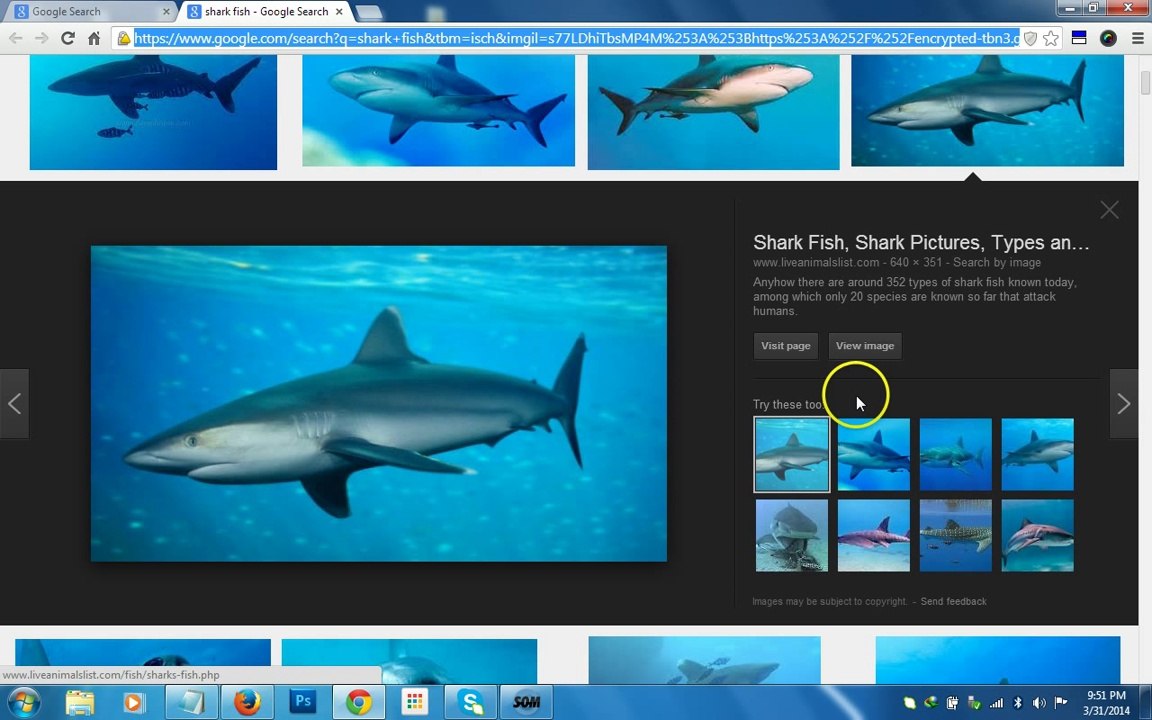Select the last thumbnail in Try these too bottom row
The width and height of the screenshot is (1152, 720).
click(1037, 536)
